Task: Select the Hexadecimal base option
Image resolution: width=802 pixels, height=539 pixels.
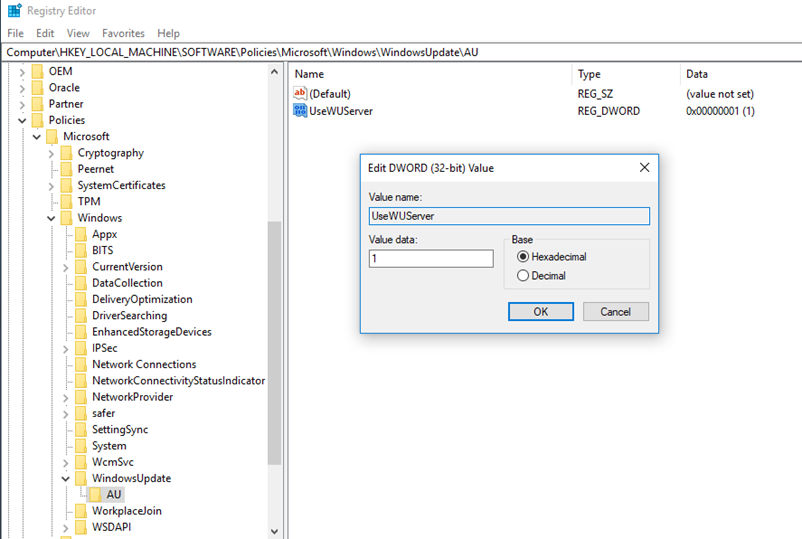Action: tap(522, 257)
